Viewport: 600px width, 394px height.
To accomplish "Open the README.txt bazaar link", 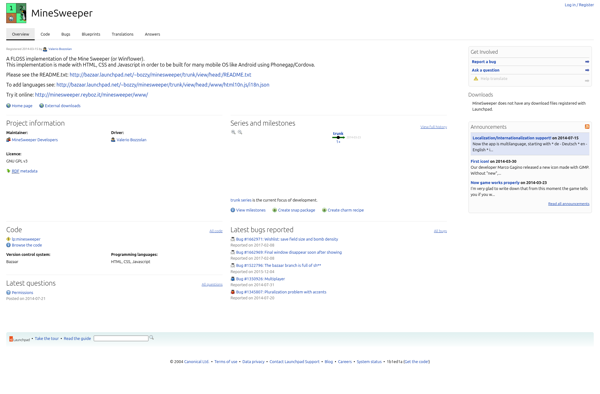I will point(160,75).
